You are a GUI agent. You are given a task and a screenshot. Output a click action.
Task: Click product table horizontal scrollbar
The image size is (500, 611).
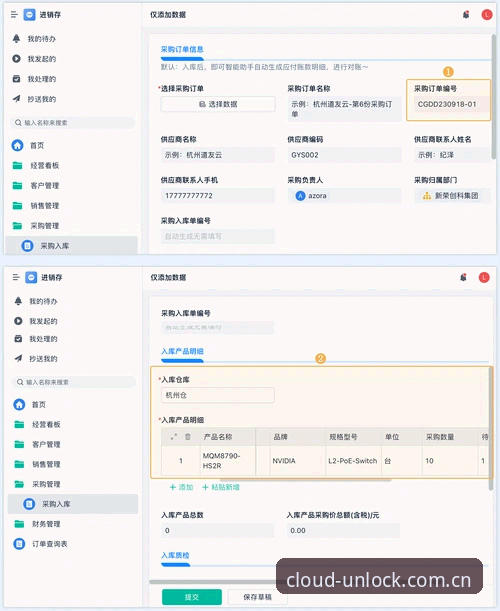coord(306,479)
